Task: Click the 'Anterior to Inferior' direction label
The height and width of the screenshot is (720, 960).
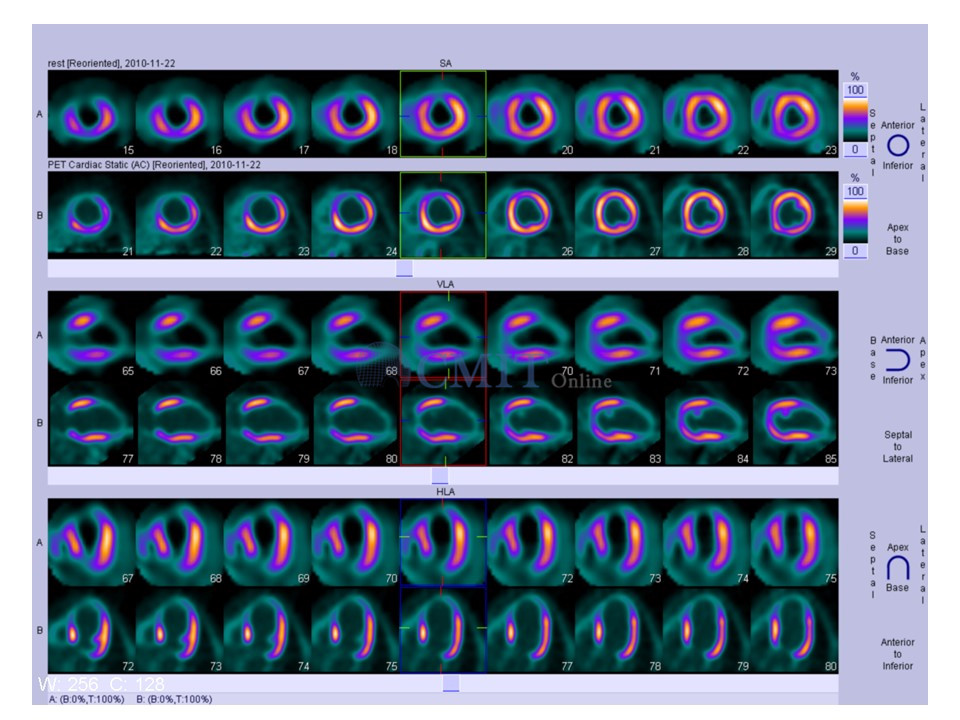Action: point(898,654)
